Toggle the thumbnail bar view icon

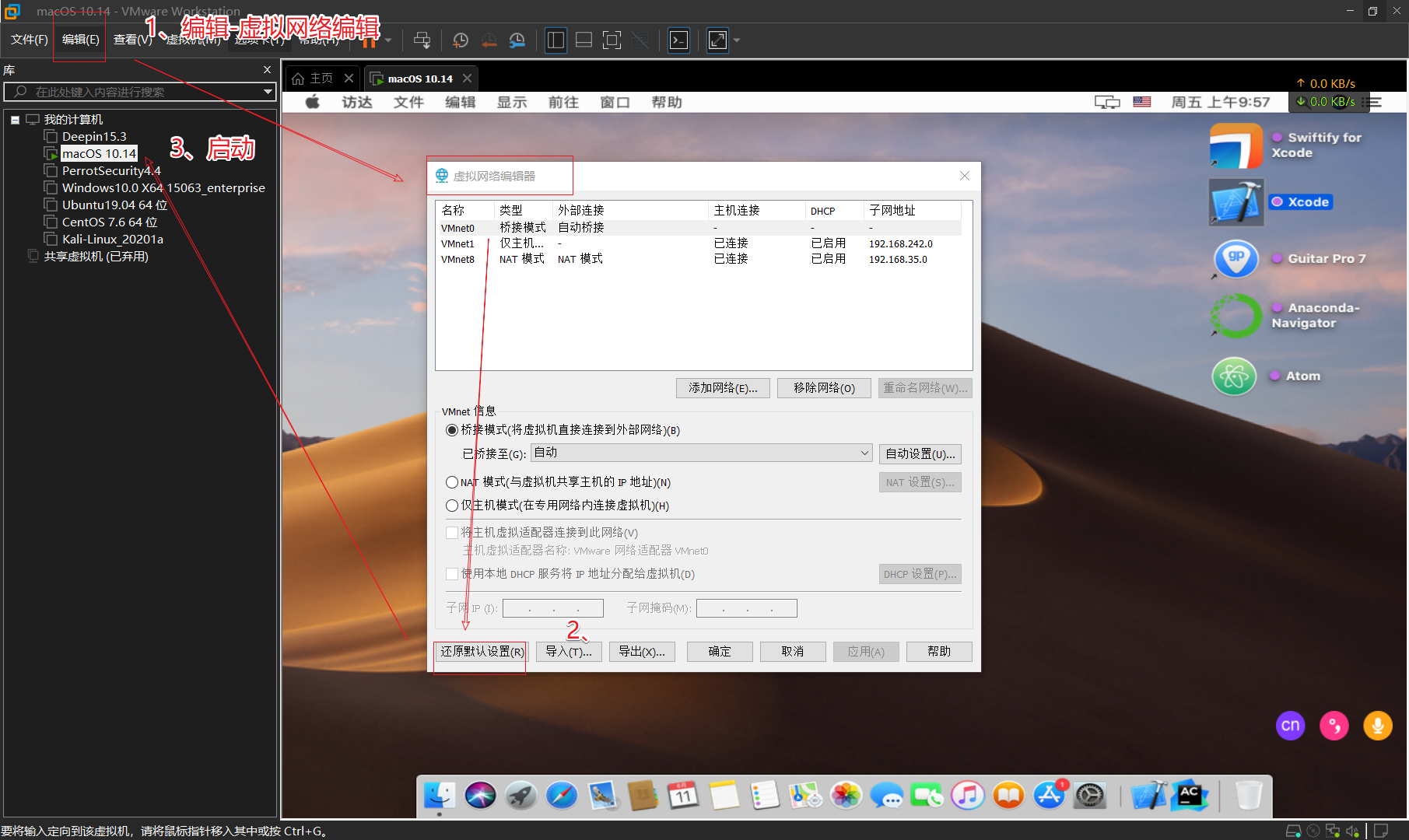pyautogui.click(x=584, y=40)
